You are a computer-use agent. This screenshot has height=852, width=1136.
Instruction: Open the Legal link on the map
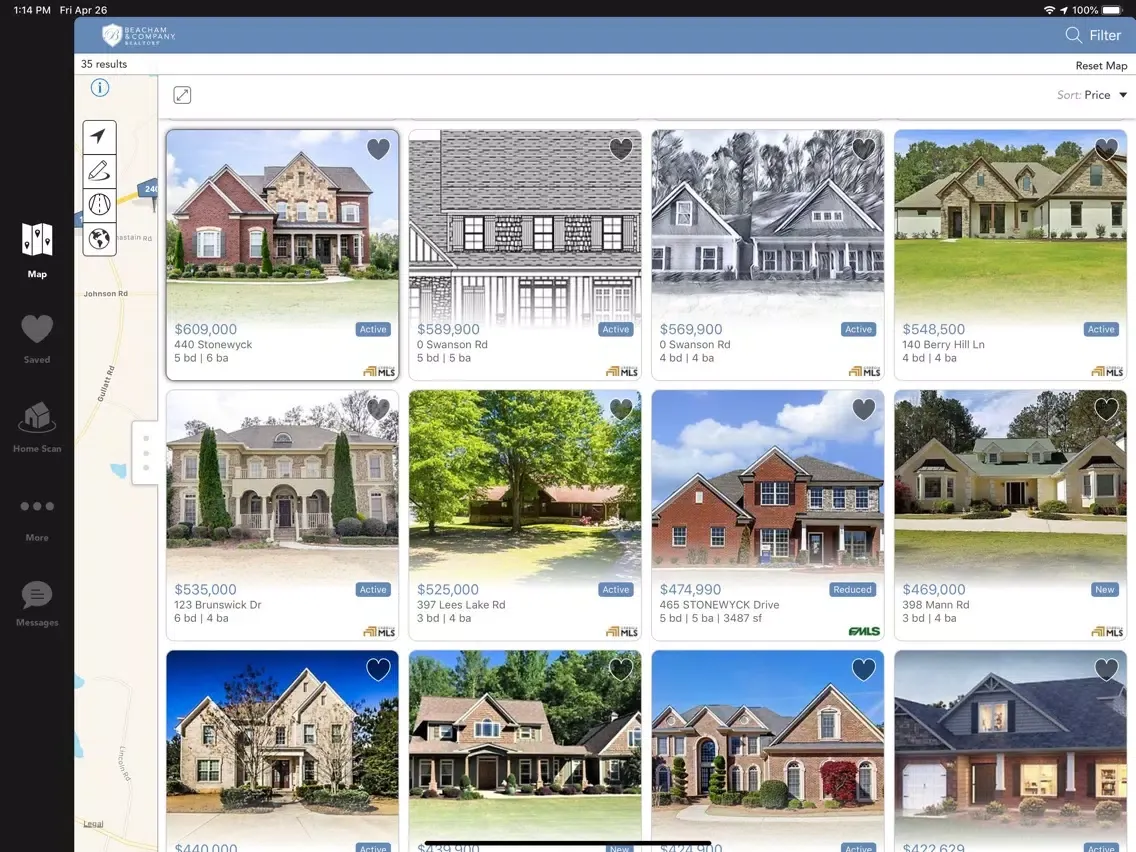93,824
